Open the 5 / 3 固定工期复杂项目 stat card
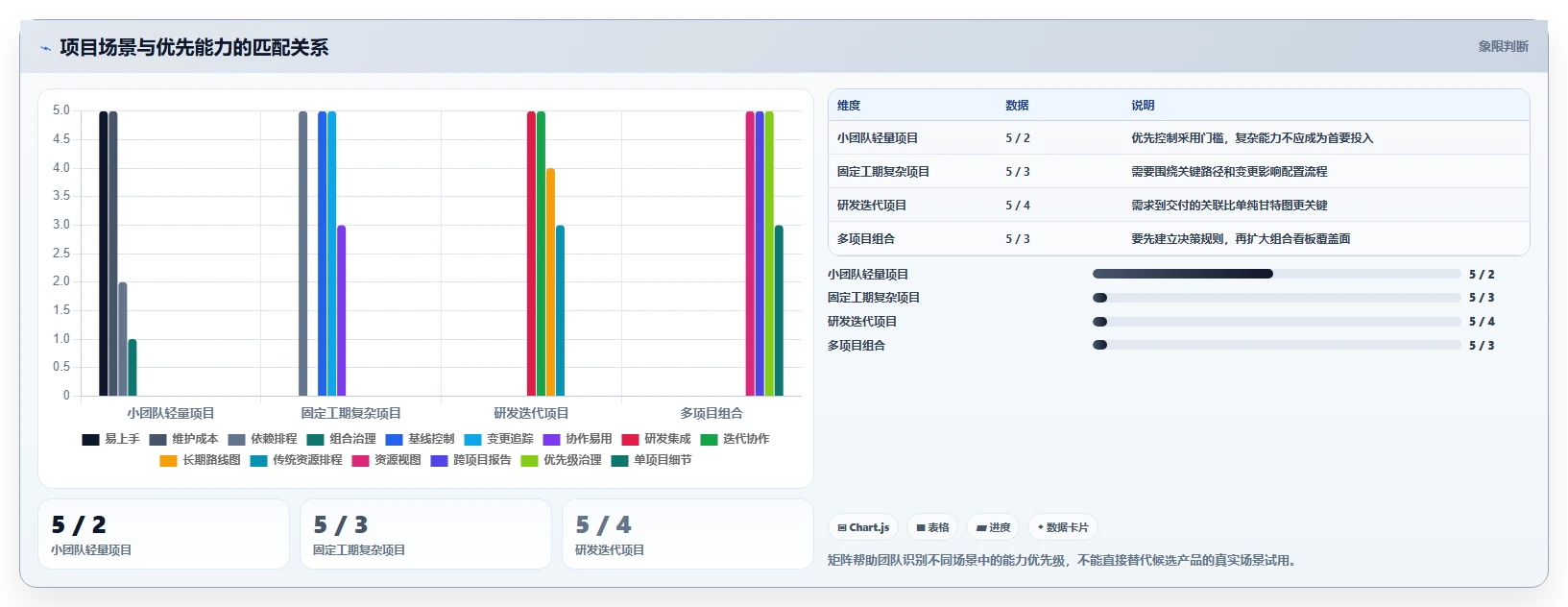The width and height of the screenshot is (1568, 607). (x=425, y=534)
